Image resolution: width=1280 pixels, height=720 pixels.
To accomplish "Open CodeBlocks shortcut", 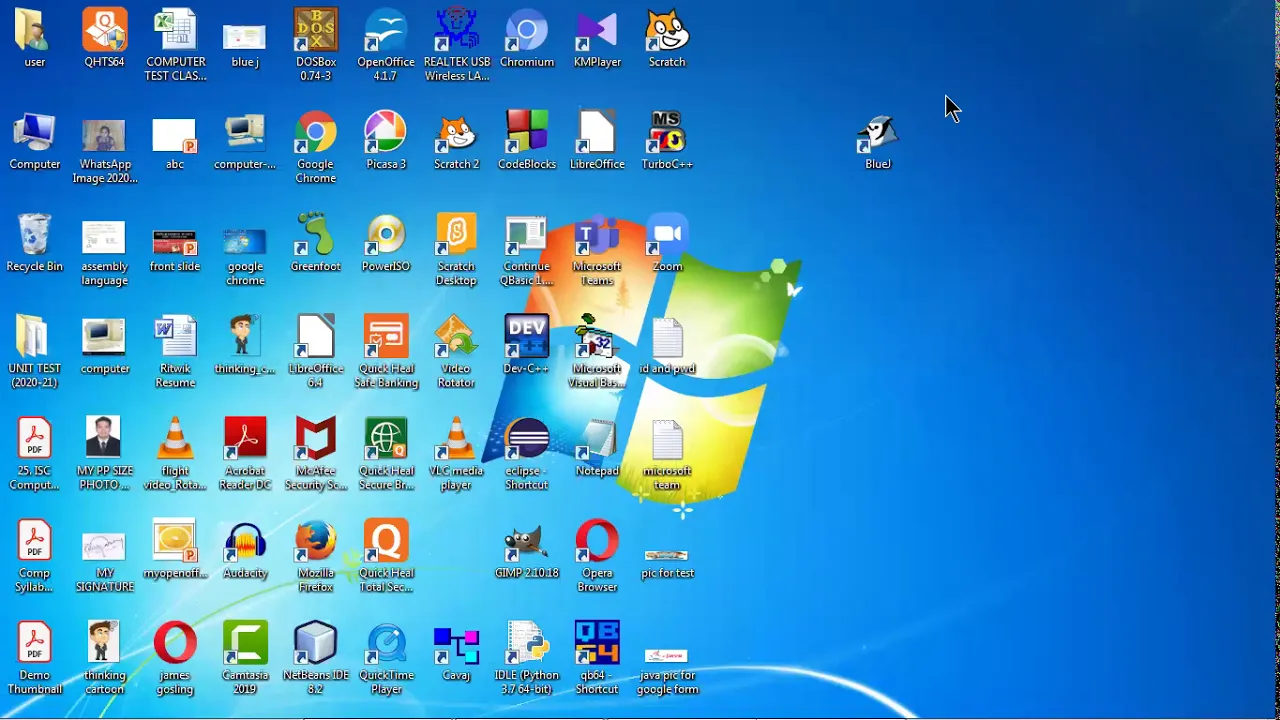I will pos(526,141).
